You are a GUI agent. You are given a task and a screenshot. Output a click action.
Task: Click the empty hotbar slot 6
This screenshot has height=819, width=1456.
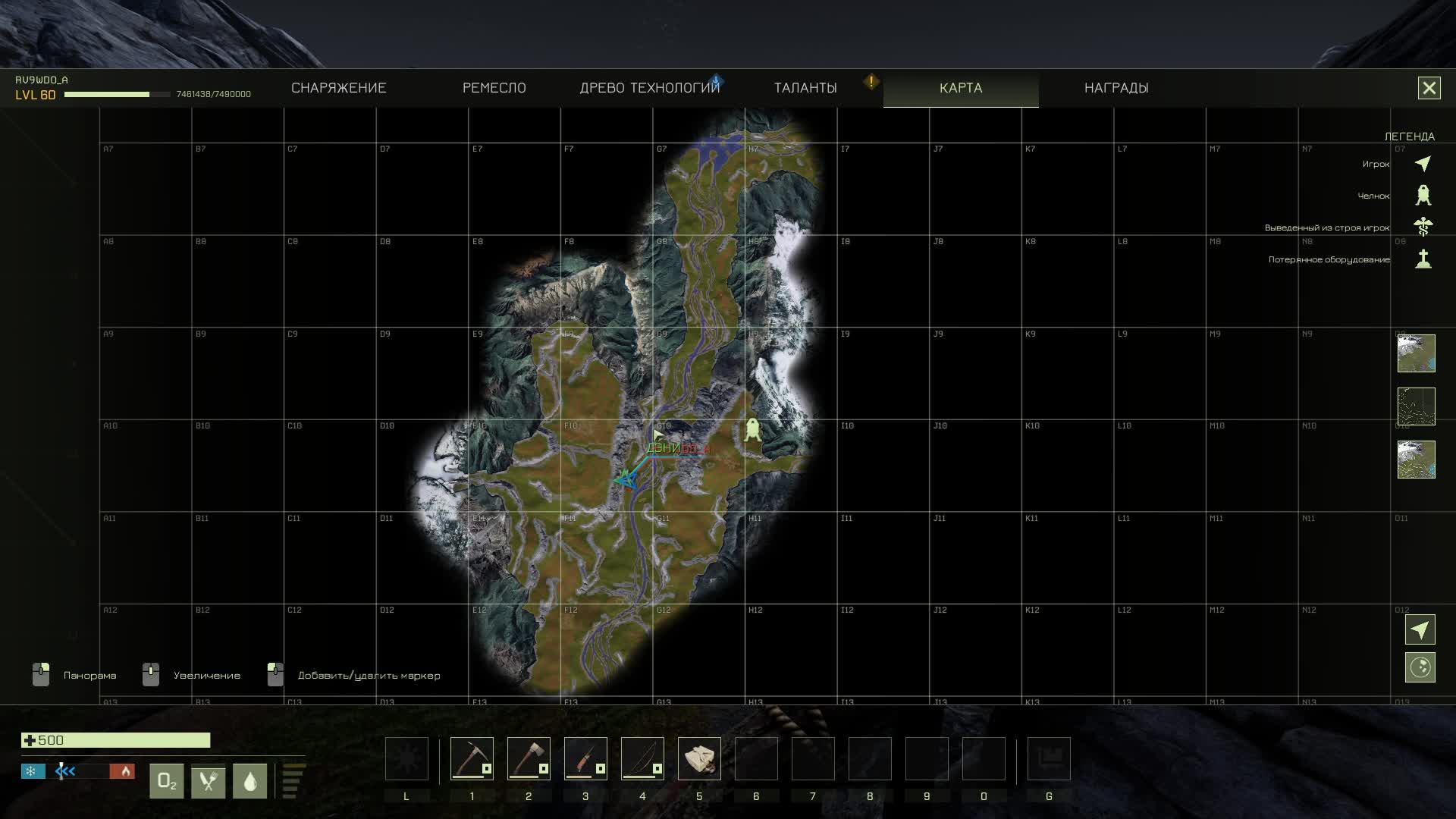click(x=756, y=758)
